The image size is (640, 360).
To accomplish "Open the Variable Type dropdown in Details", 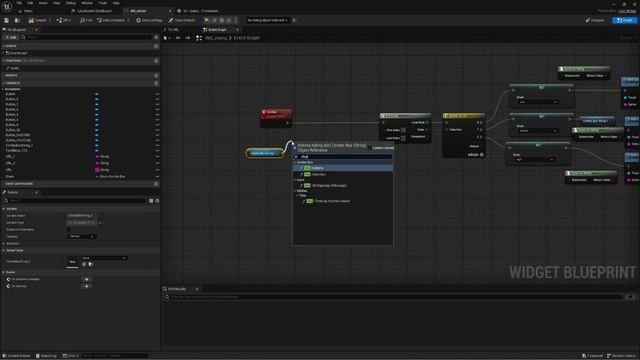I will click(82, 222).
